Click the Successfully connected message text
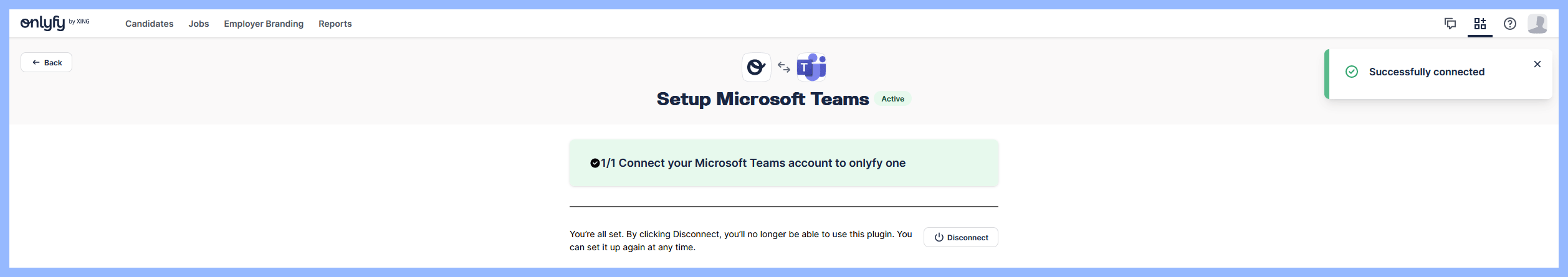Image resolution: width=1568 pixels, height=277 pixels. coord(1427,72)
